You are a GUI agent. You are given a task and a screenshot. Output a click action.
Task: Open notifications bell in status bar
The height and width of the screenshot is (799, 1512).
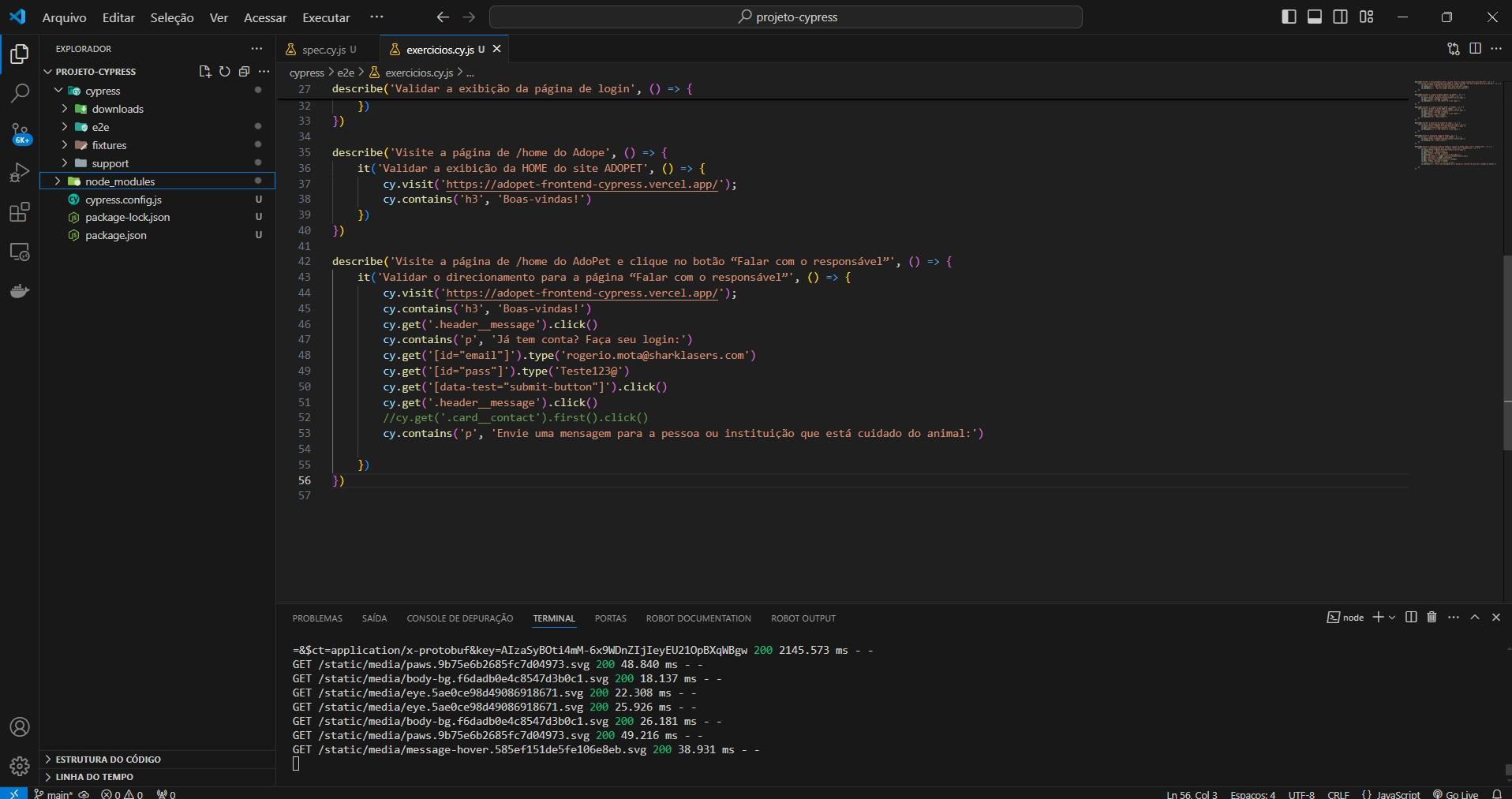pyautogui.click(x=1497, y=793)
